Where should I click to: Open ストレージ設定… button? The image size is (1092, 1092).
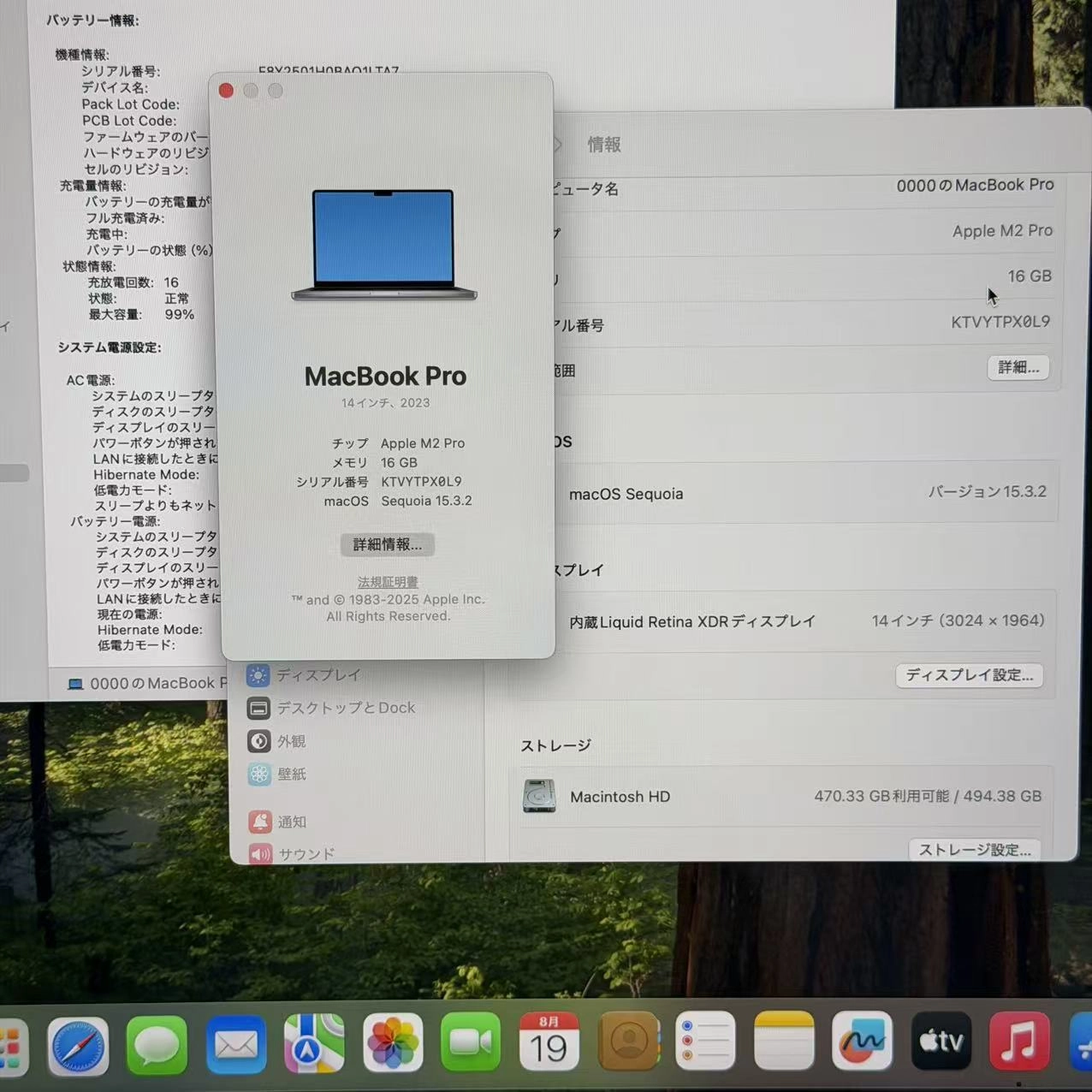[x=975, y=849]
